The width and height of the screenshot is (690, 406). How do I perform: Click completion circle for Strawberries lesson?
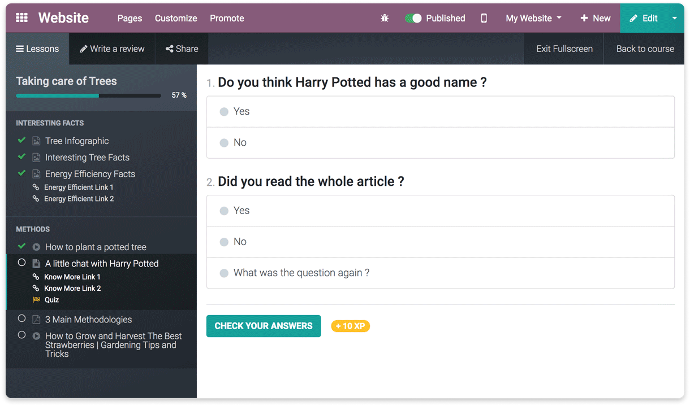click(22, 335)
